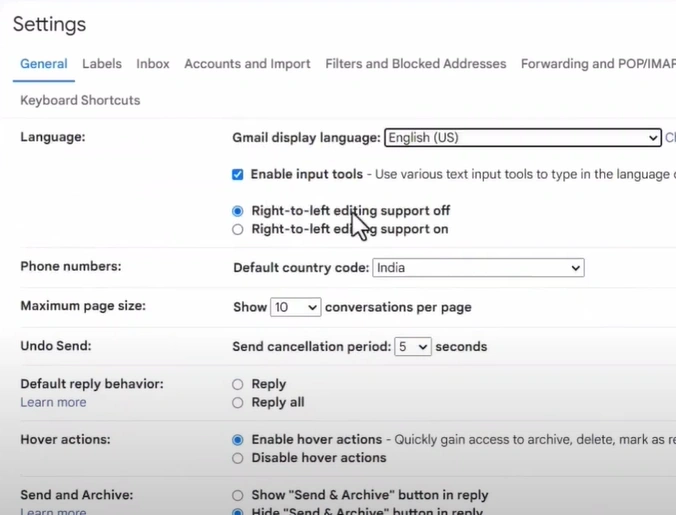676x515 pixels.
Task: Open conversations per page dropdown
Action: (x=295, y=307)
